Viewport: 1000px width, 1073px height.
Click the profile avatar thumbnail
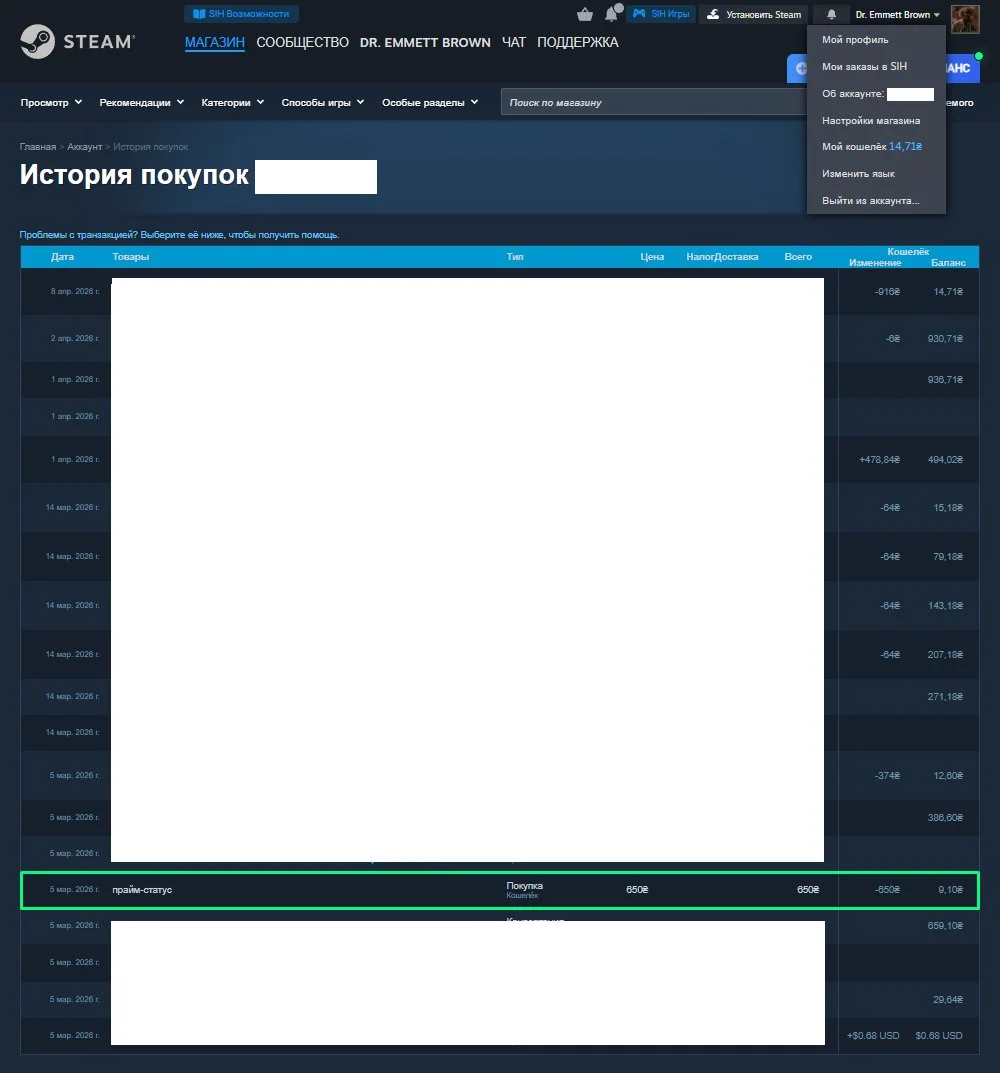click(x=965, y=18)
